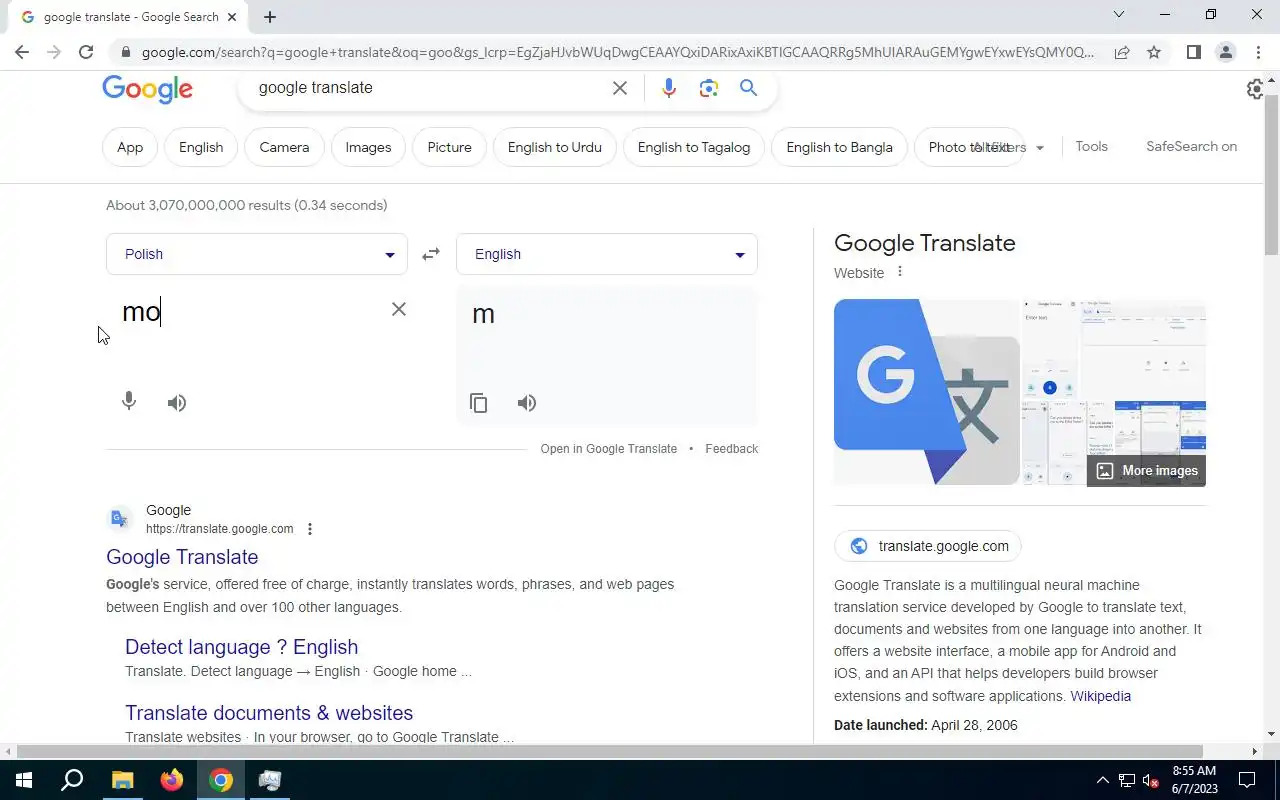Select the English to Tagalog chip
Image resolution: width=1280 pixels, height=800 pixels.
pyautogui.click(x=694, y=147)
